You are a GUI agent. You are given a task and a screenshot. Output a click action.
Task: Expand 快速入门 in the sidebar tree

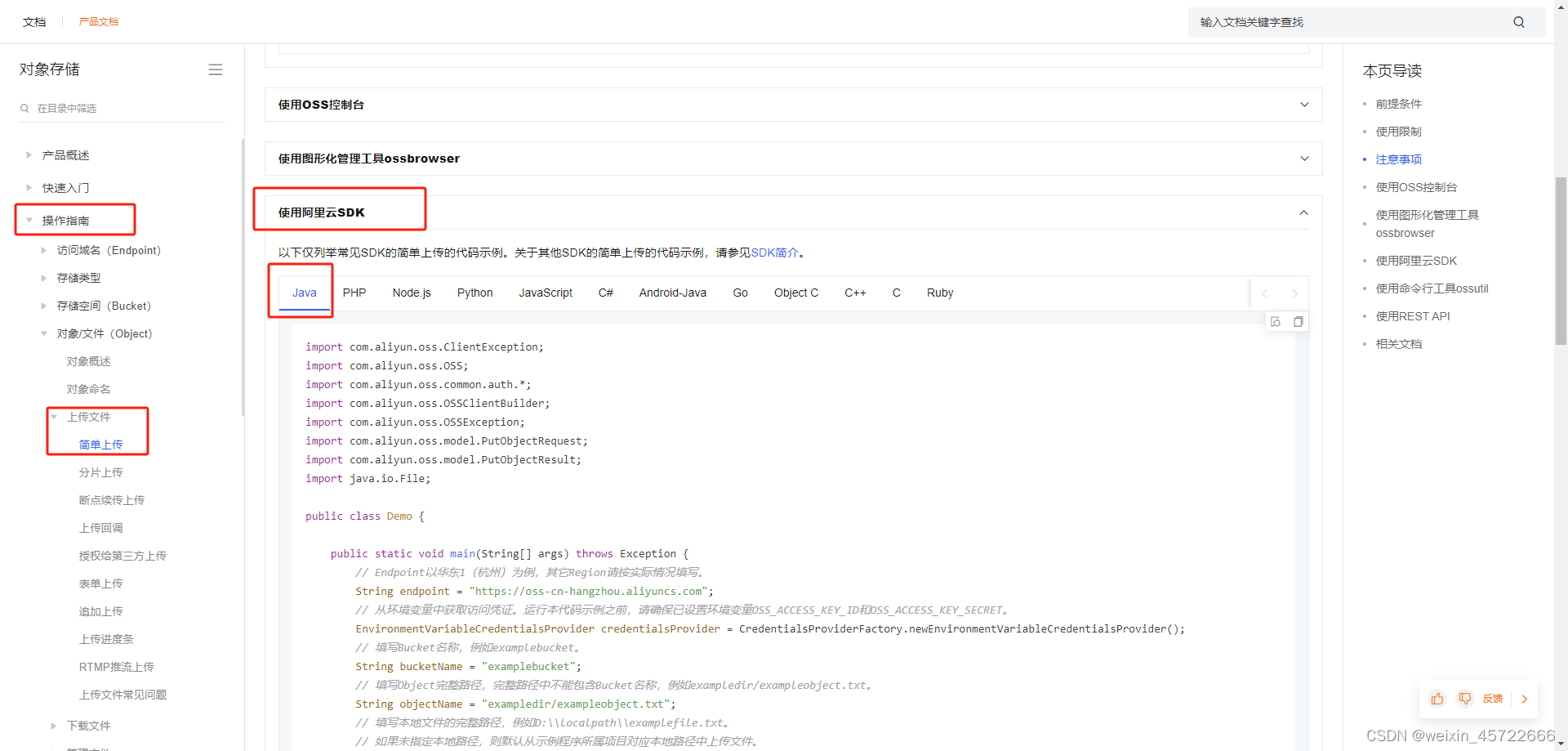pos(29,187)
